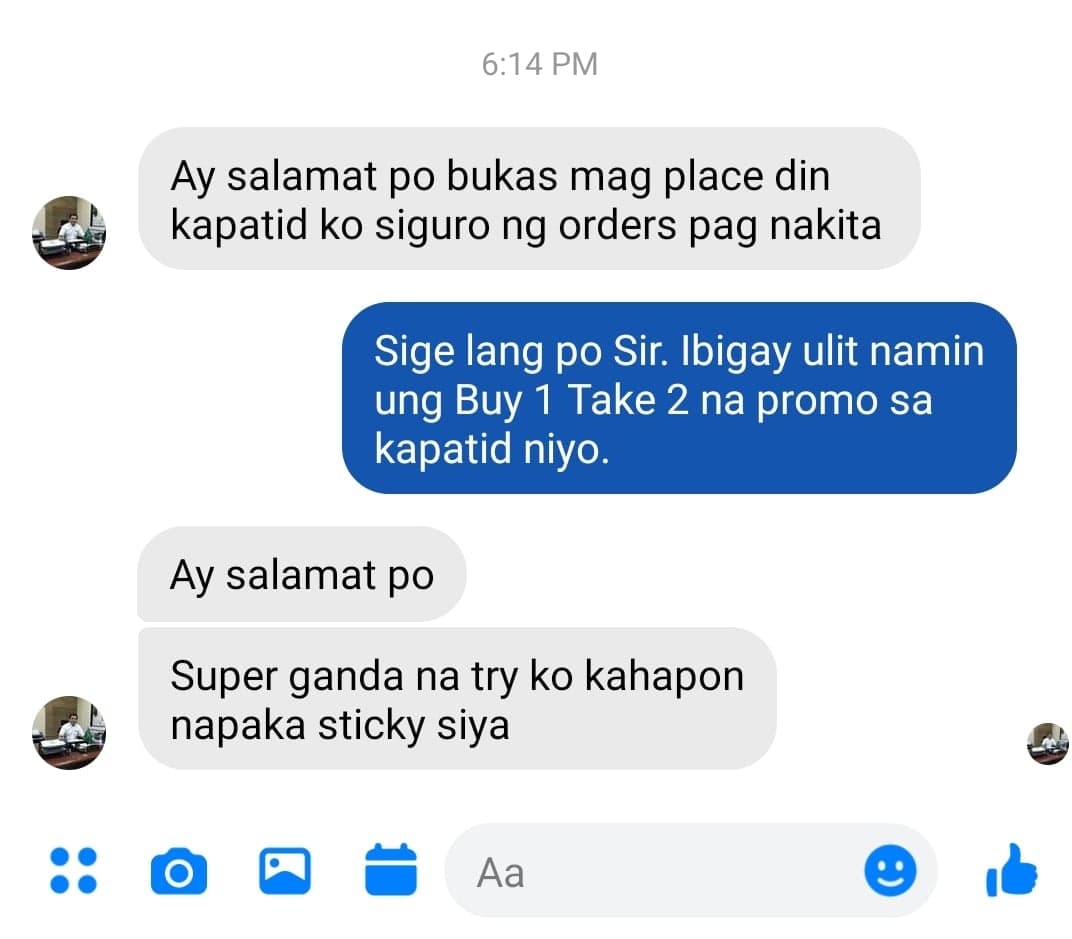
Task: Tap the 'Super ganda' sticky message bubble
Action: click(x=457, y=699)
